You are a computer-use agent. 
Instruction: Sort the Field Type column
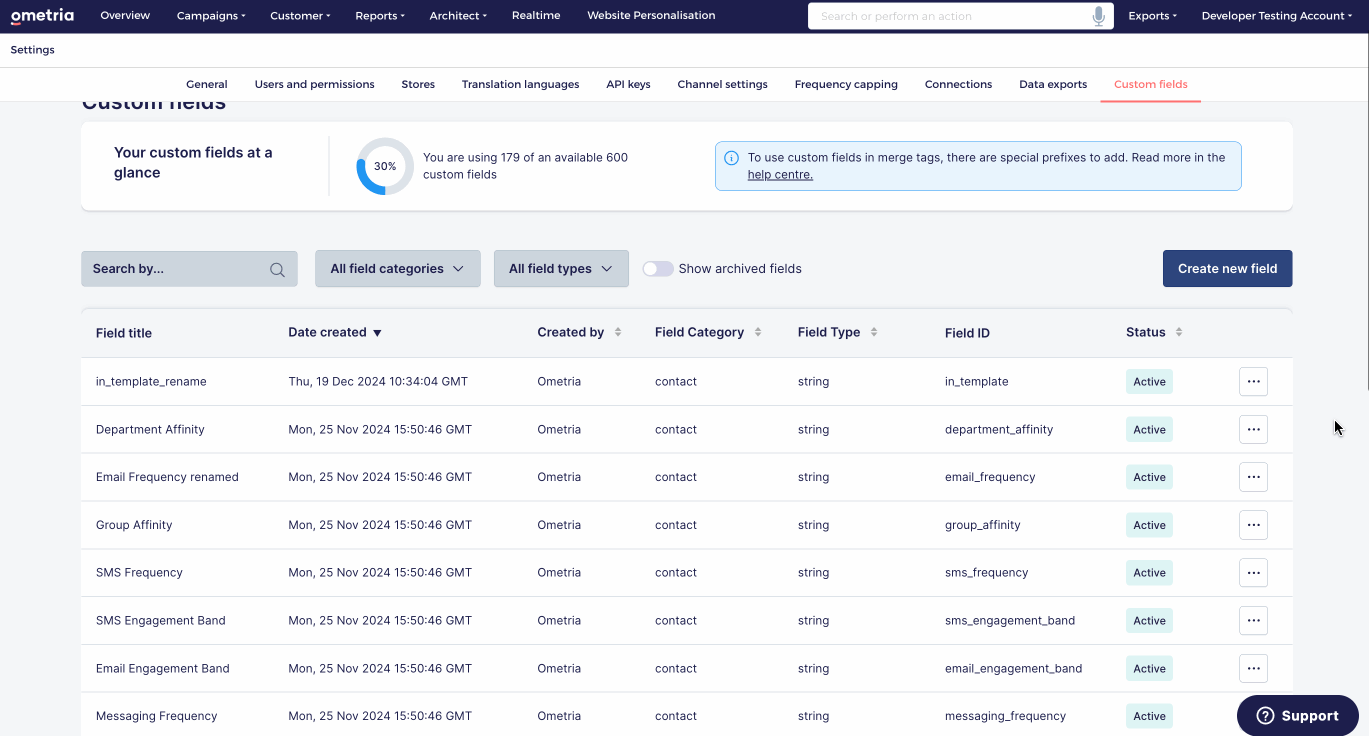[874, 332]
